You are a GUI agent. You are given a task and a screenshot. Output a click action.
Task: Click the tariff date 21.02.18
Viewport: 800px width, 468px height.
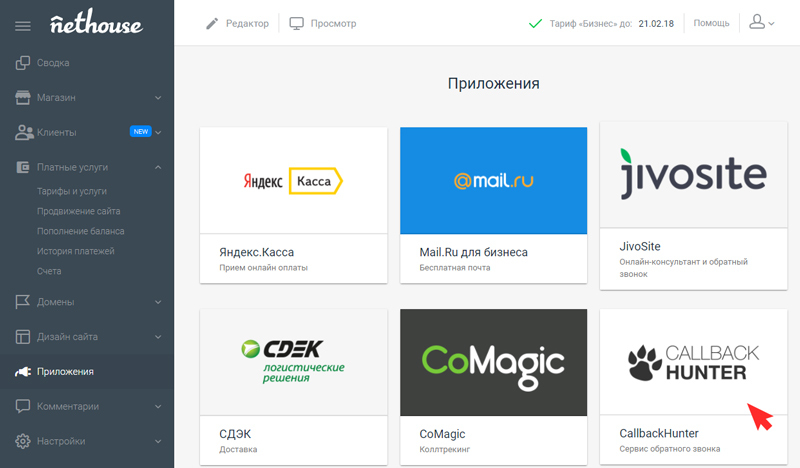click(x=656, y=23)
